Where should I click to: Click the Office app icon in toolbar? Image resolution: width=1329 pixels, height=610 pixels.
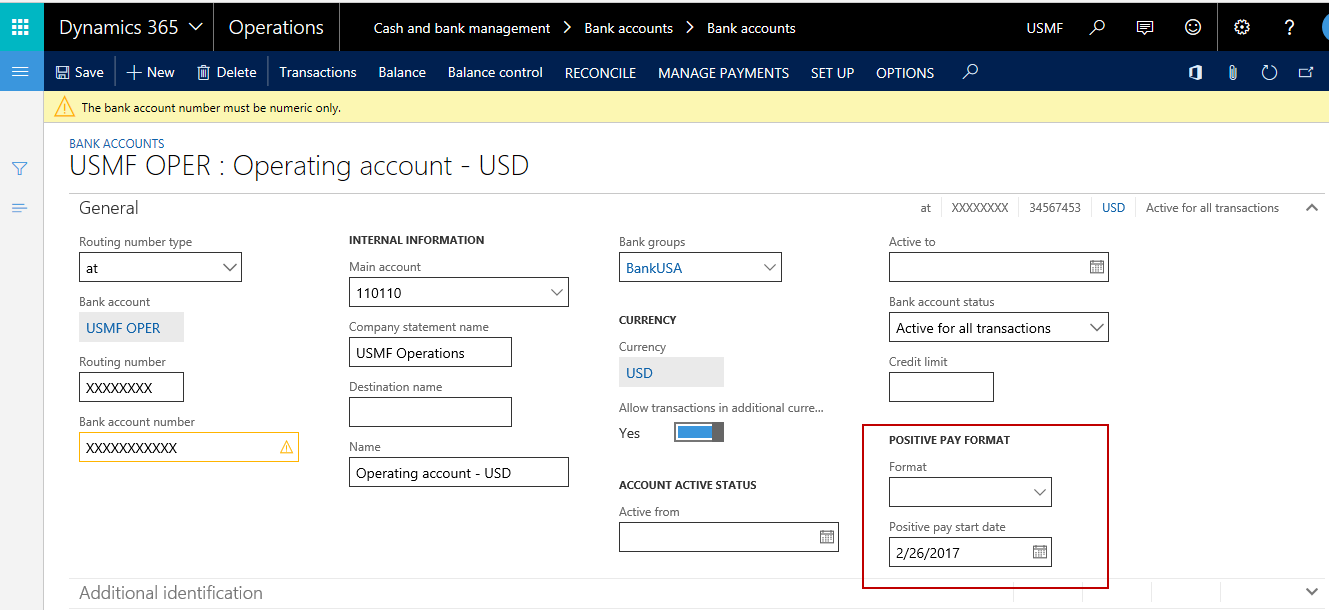(1195, 72)
